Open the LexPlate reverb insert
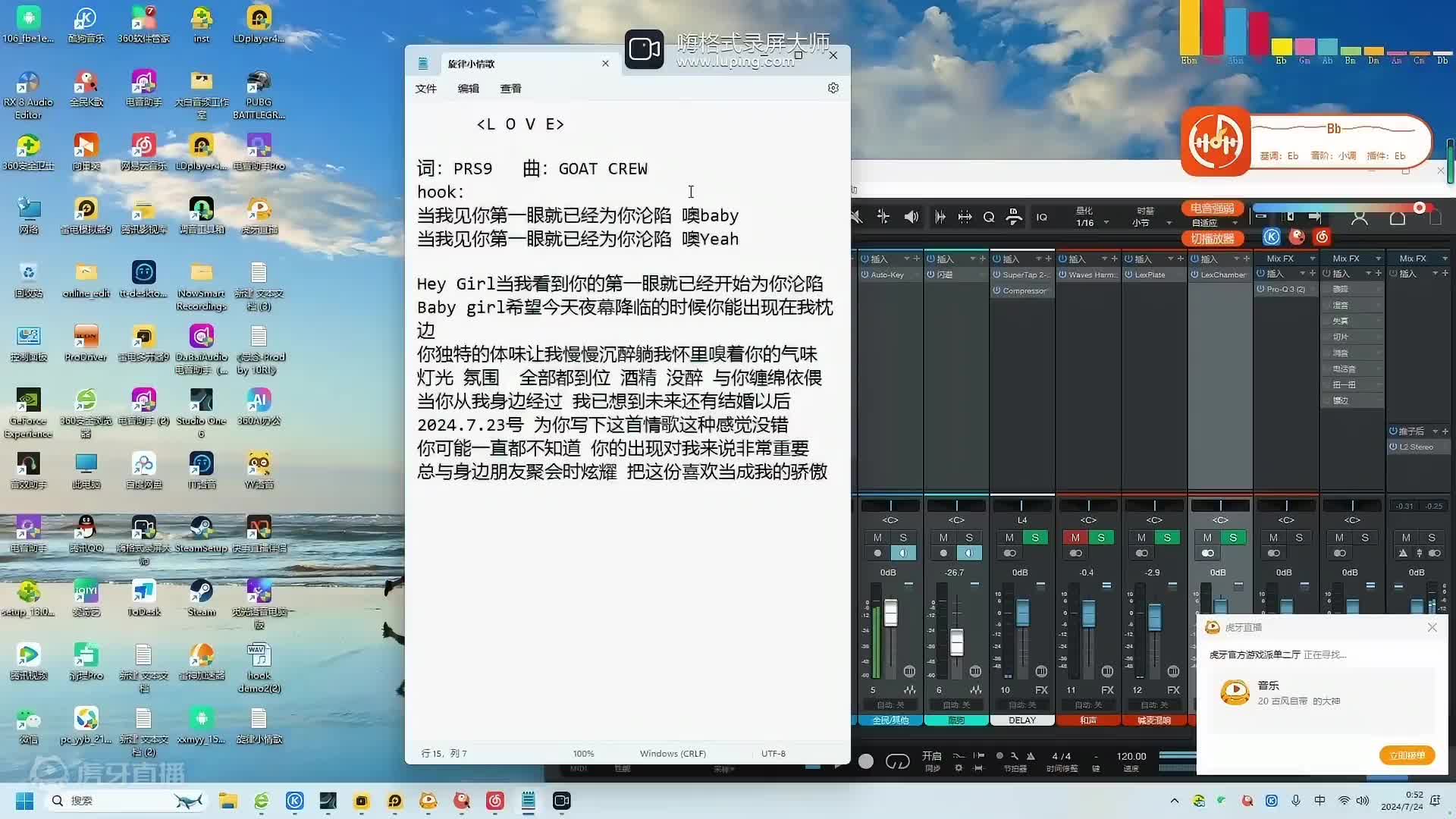This screenshot has height=819, width=1456. tap(1150, 275)
